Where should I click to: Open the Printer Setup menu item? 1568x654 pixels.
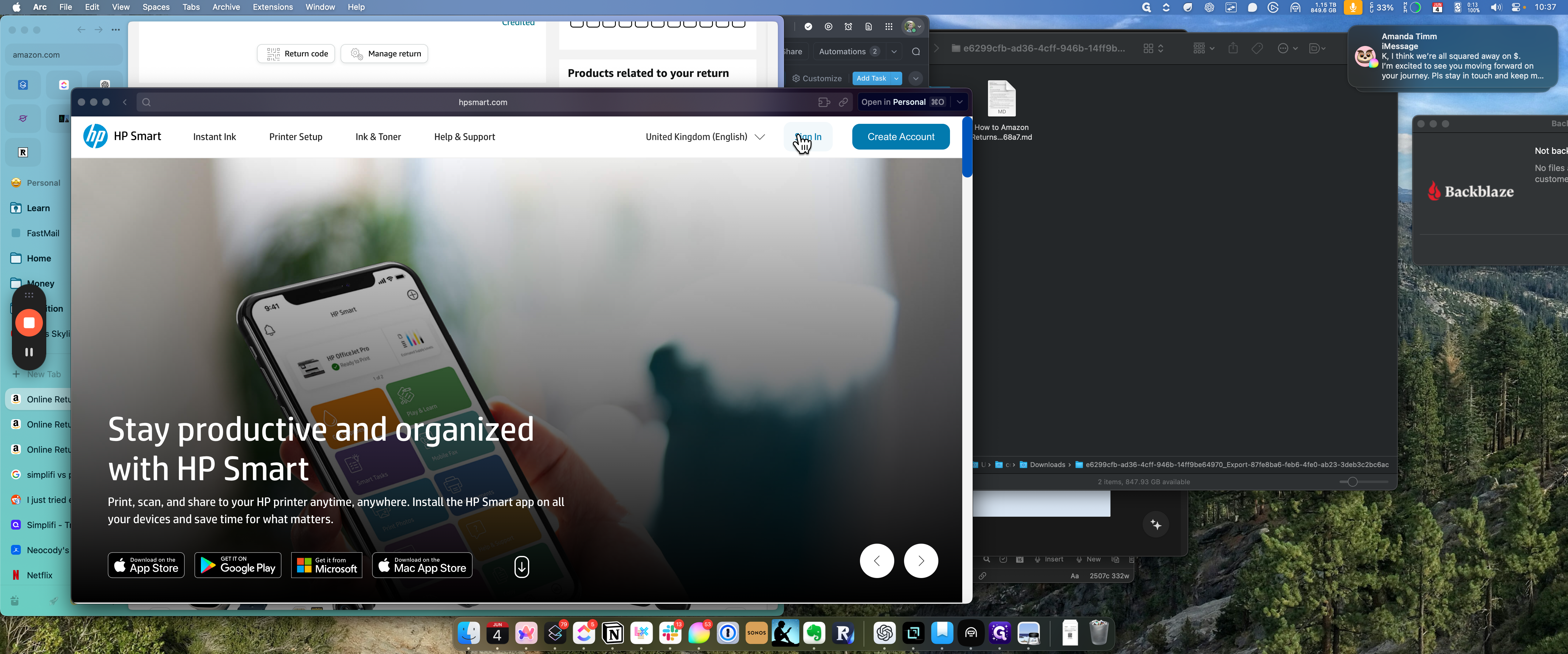(x=296, y=137)
